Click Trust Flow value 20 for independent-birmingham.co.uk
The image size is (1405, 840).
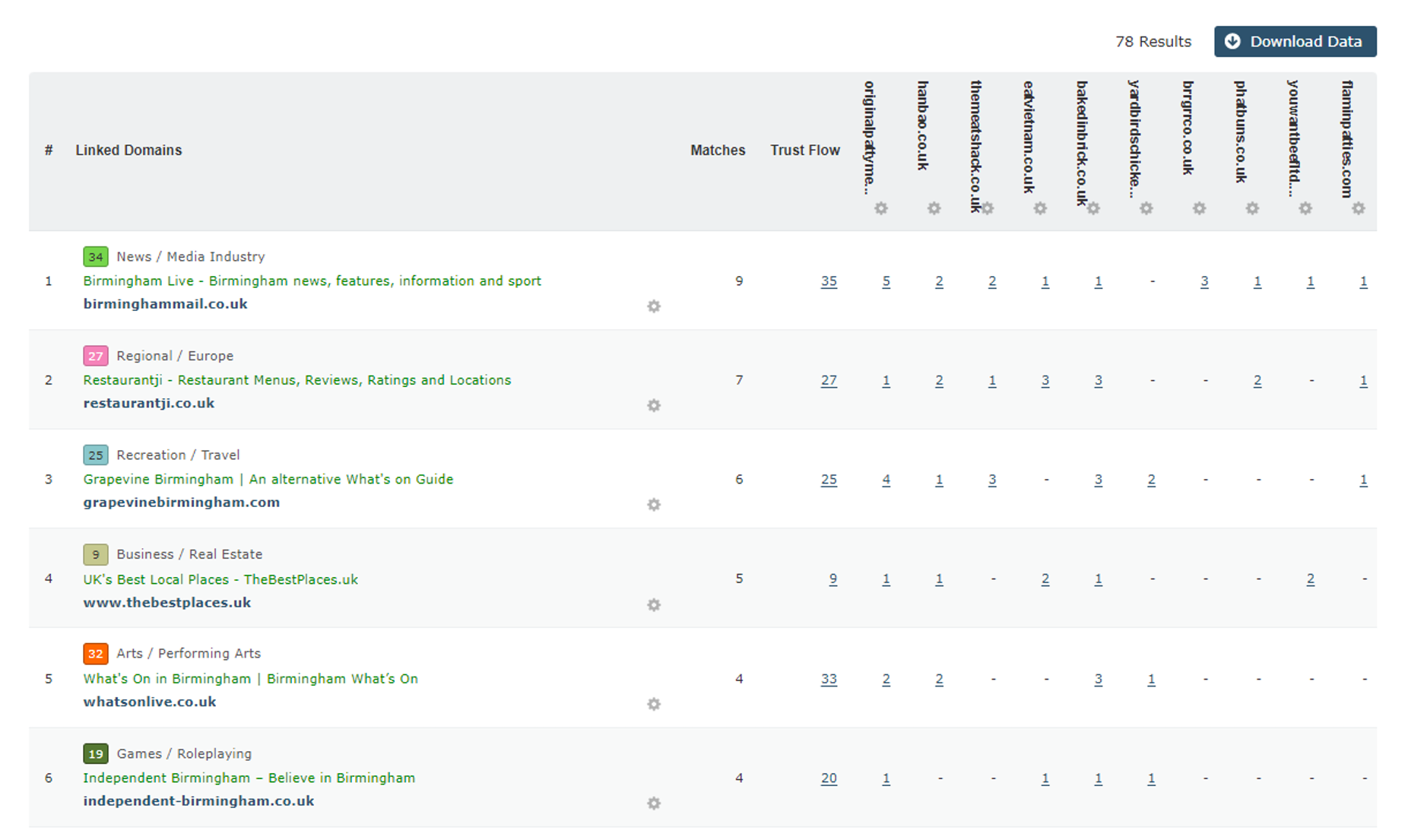829,778
